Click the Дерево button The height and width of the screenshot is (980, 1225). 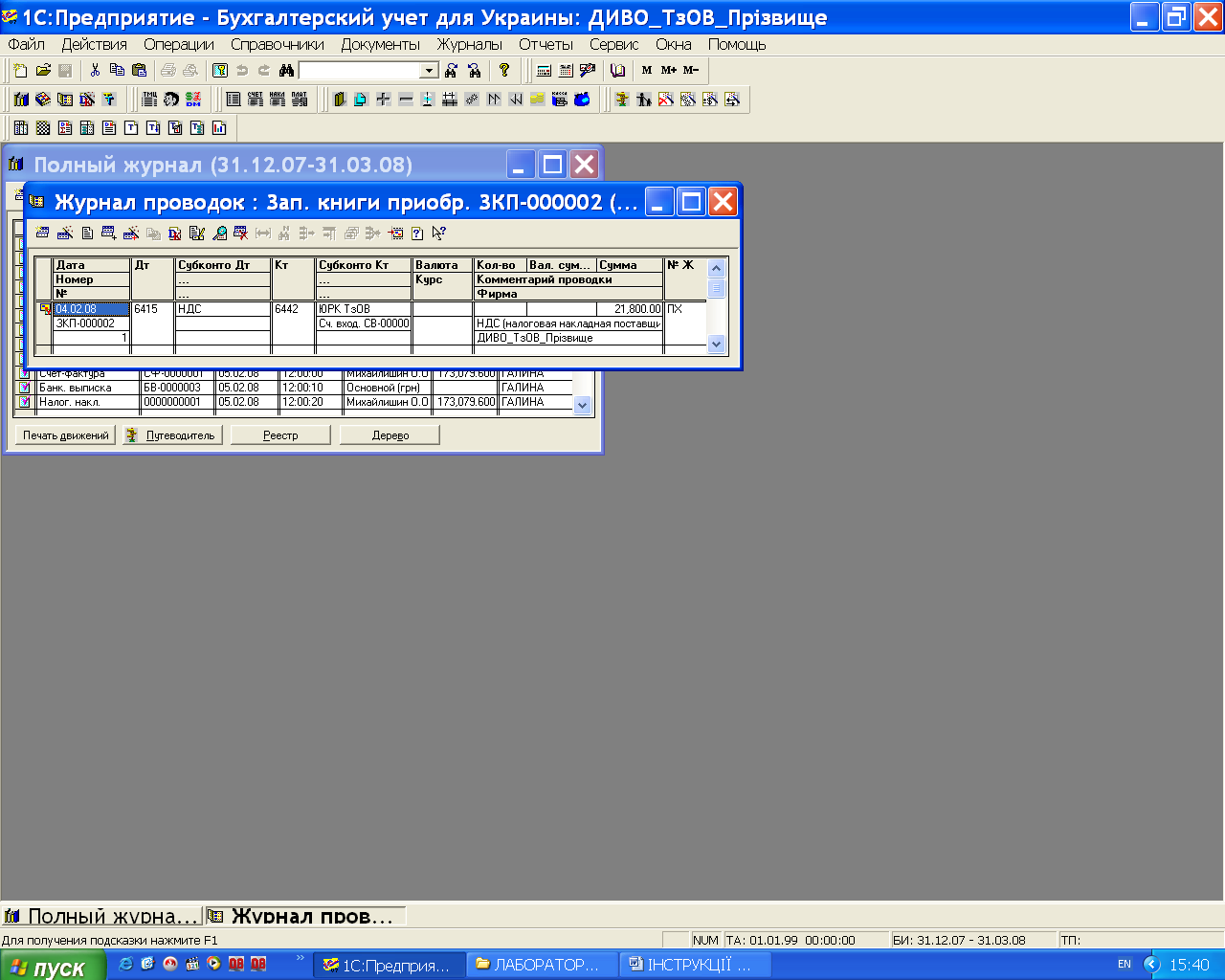tap(390, 435)
